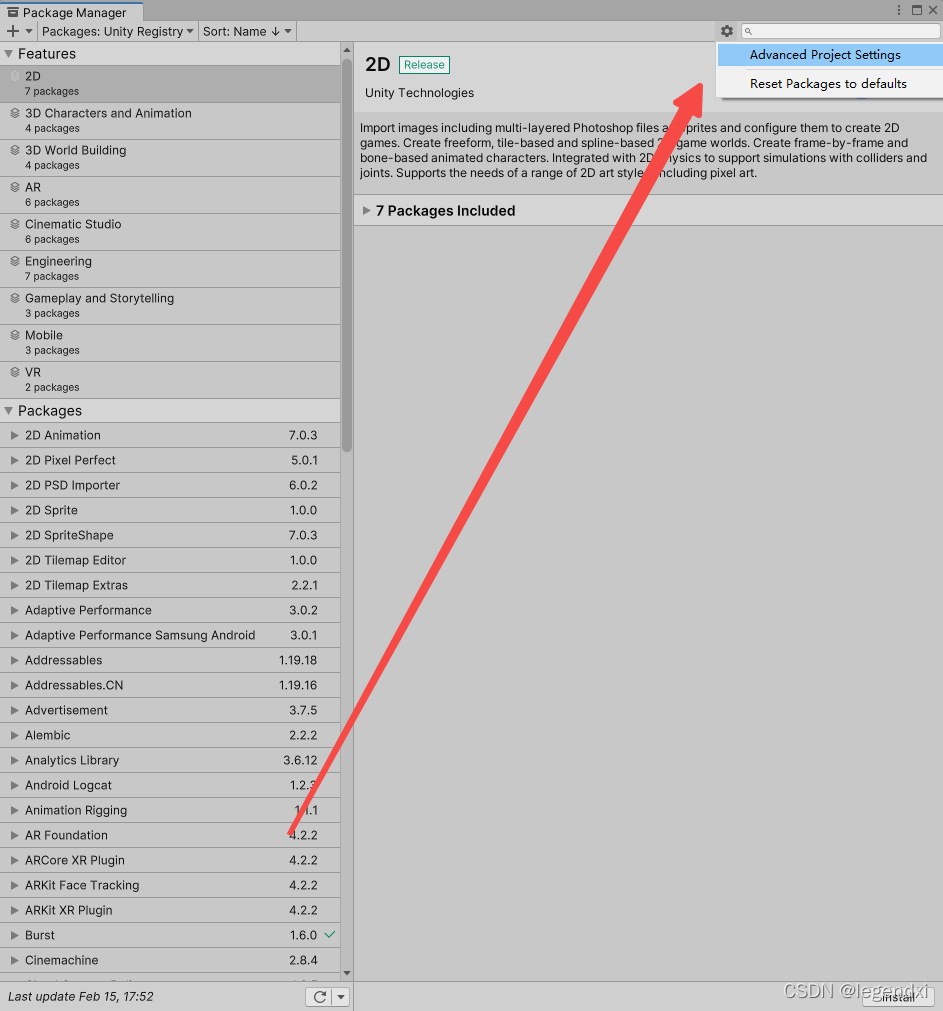The width and height of the screenshot is (943, 1011).
Task: Select the Gameplay and Storytelling feature
Action: click(x=170, y=306)
